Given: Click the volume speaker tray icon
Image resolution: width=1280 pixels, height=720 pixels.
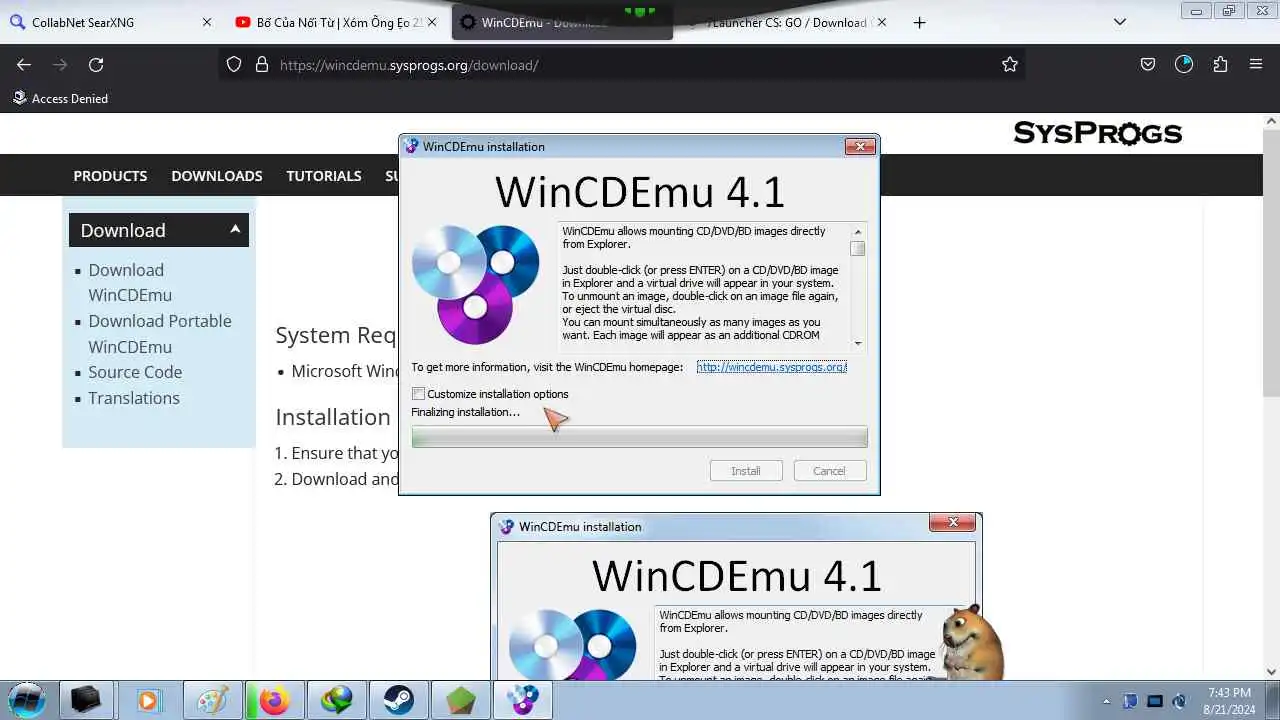Looking at the screenshot, I should click(x=1180, y=701).
